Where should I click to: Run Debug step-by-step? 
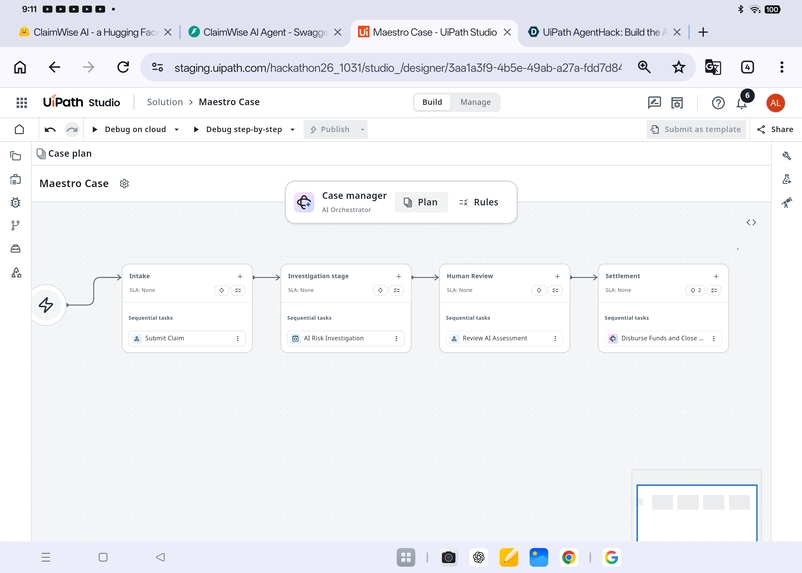point(238,130)
